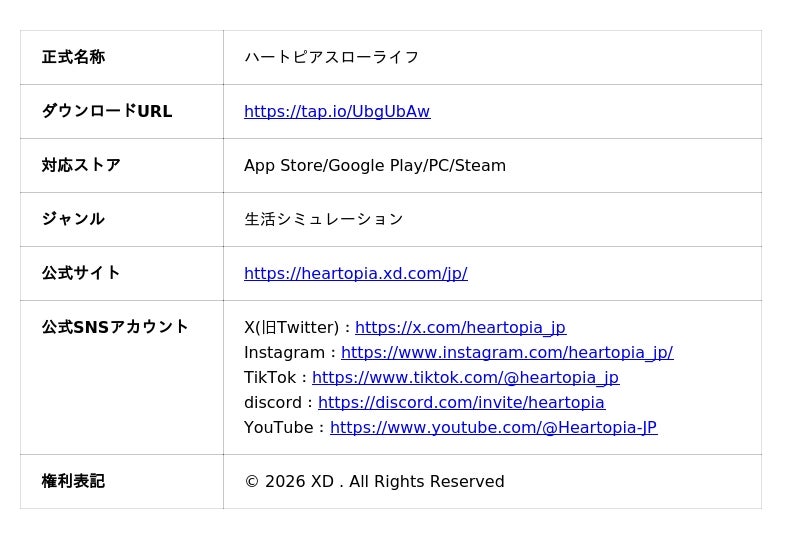The width and height of the screenshot is (800, 539).
Task: Open the YouTube @Heartopia-JP channel link
Action: 493,427
